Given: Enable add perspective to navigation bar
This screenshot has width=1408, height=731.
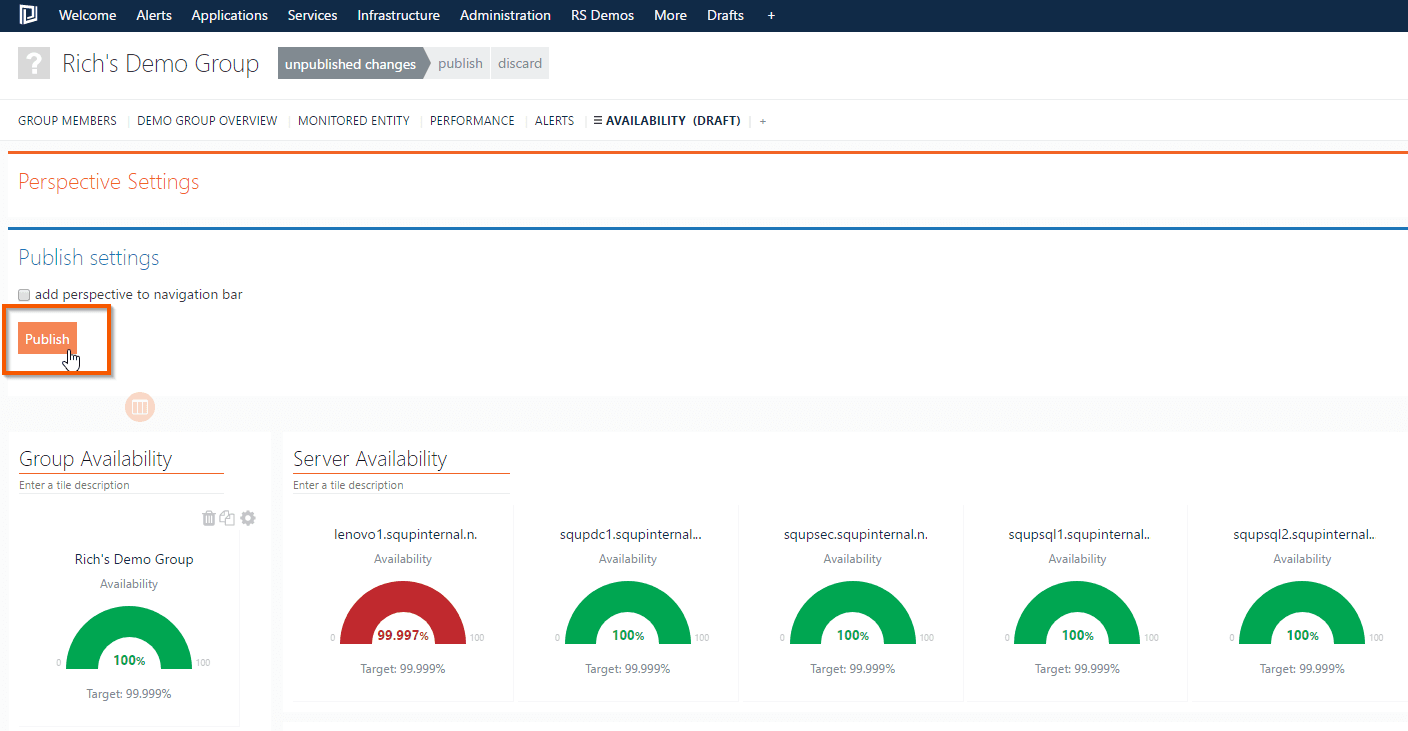Looking at the screenshot, I should click(25, 295).
